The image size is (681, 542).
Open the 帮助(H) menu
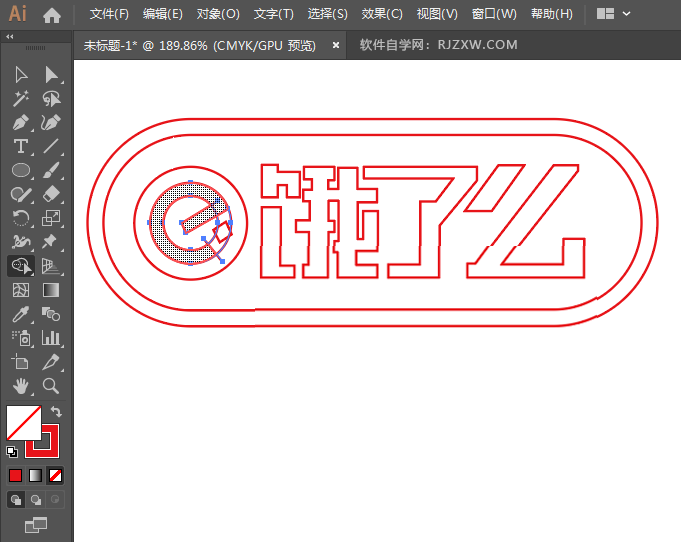552,14
